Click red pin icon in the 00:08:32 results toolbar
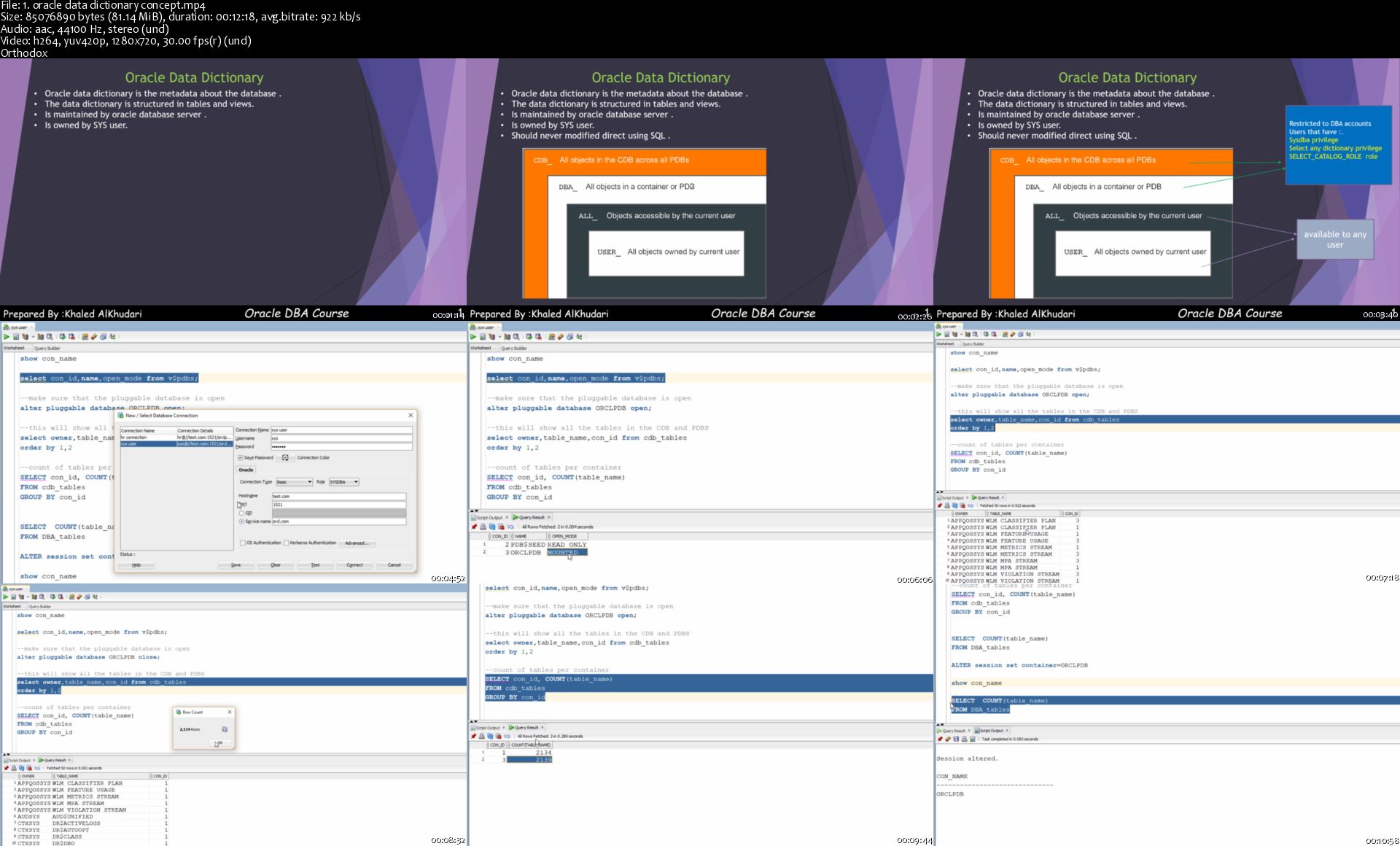The height and width of the screenshot is (846, 1400). click(7, 768)
